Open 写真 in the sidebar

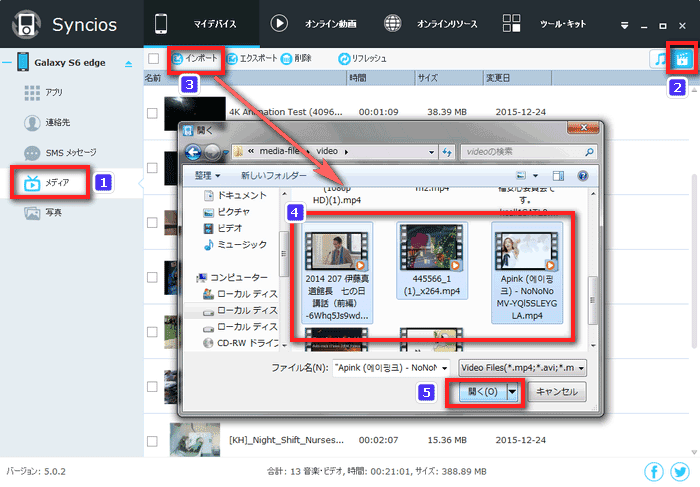click(x=43, y=212)
